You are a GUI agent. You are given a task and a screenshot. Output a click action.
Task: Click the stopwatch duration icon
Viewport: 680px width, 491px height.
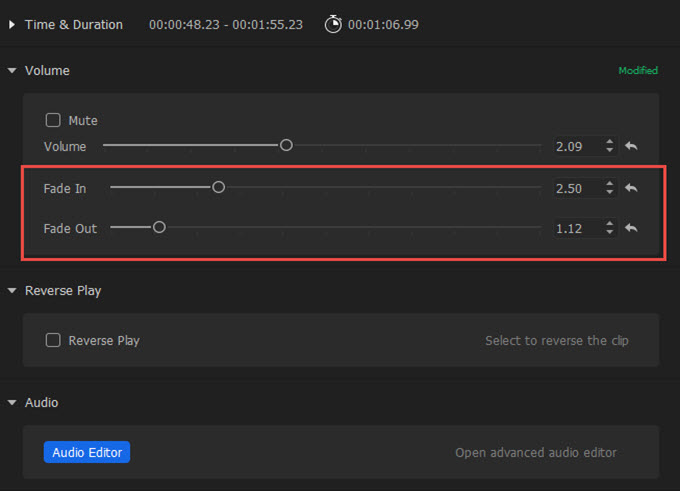333,24
